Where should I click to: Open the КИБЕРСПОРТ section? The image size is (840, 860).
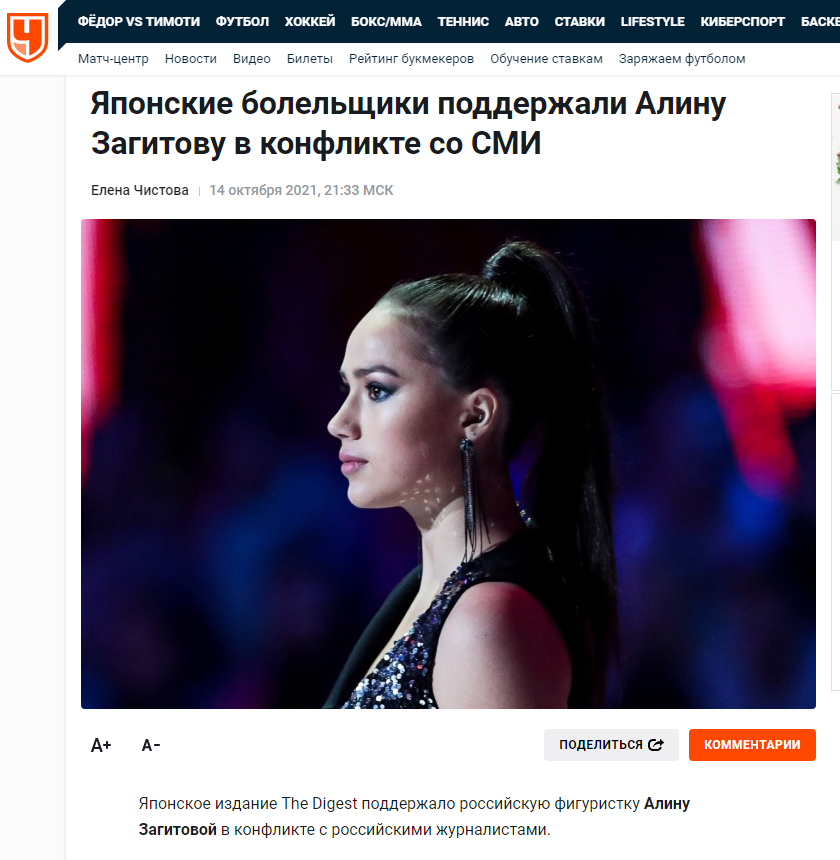click(742, 21)
